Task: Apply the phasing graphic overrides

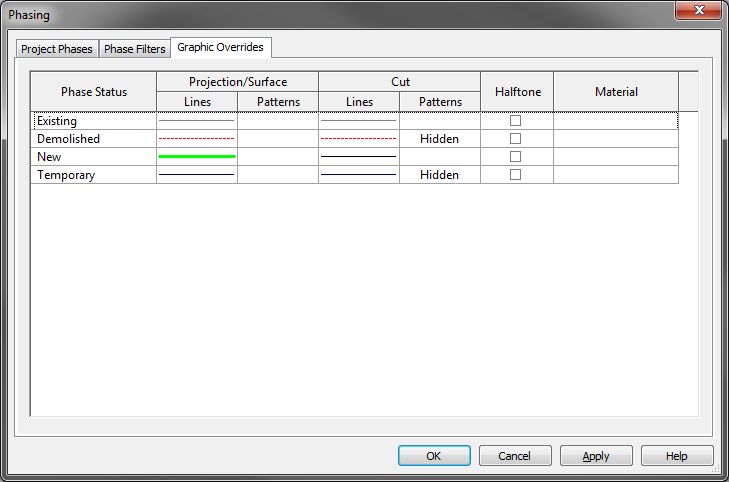Action: (x=596, y=456)
